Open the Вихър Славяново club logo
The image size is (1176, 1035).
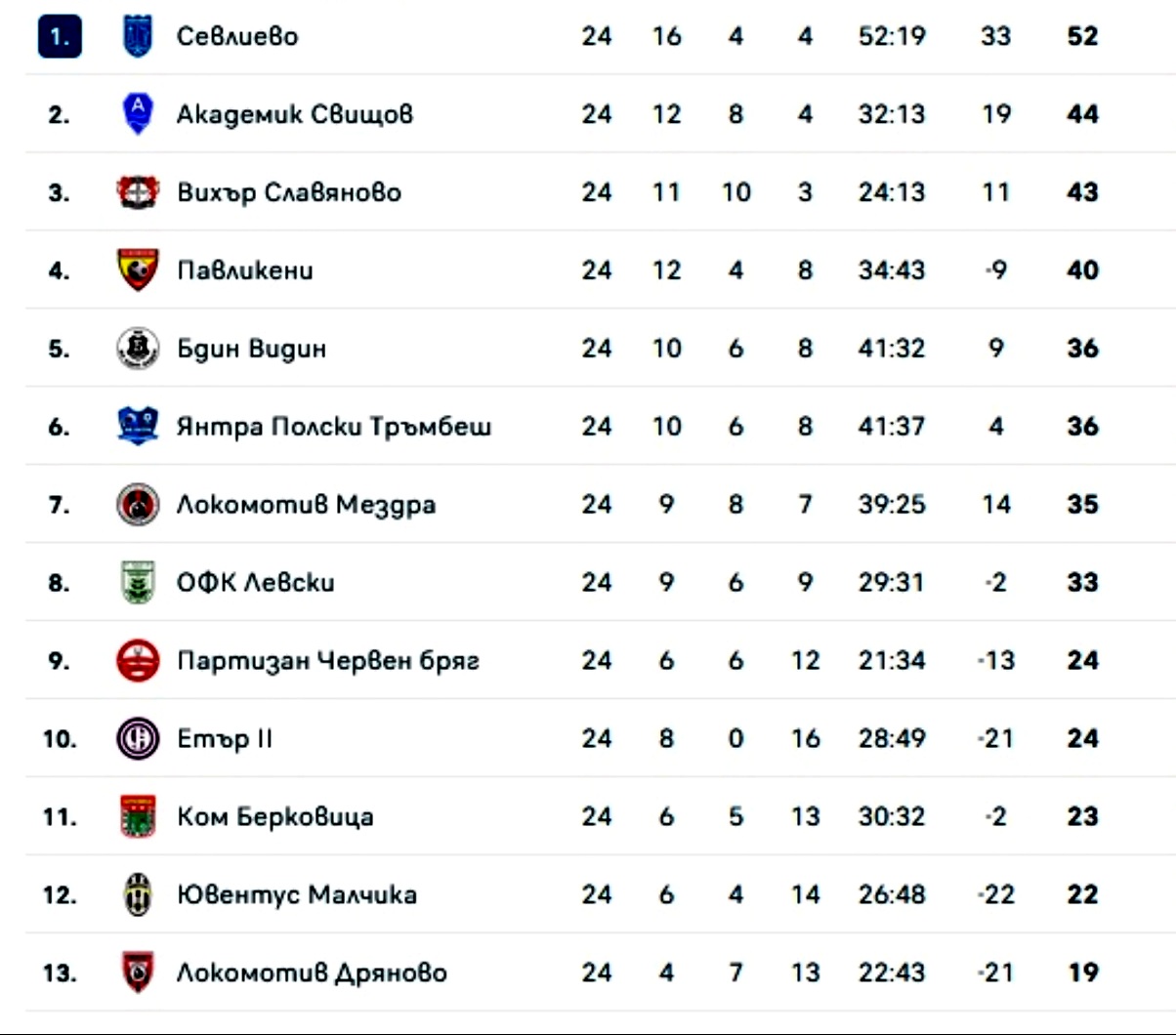click(x=138, y=192)
